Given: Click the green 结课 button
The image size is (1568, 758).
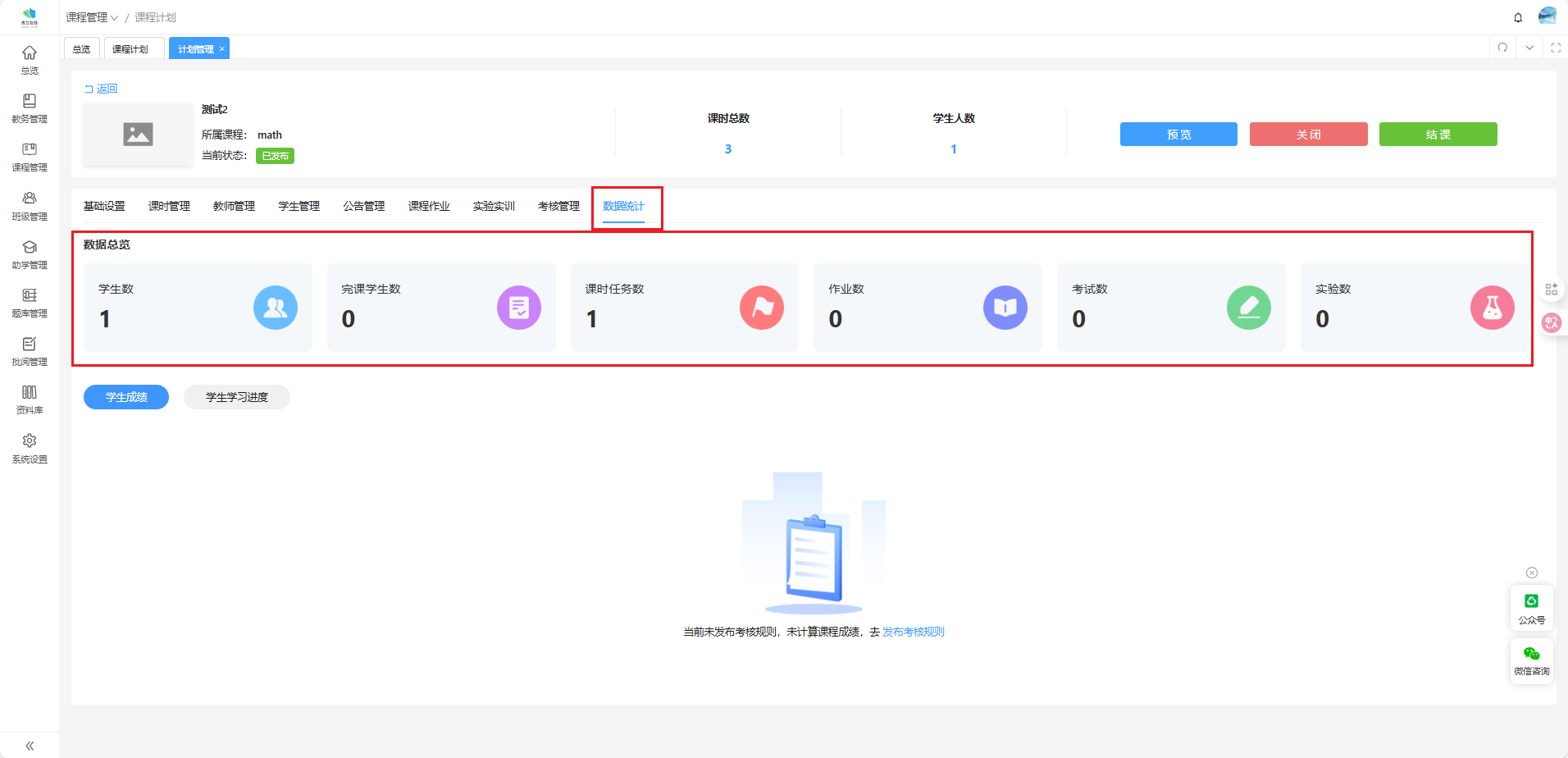Looking at the screenshot, I should coord(1438,135).
